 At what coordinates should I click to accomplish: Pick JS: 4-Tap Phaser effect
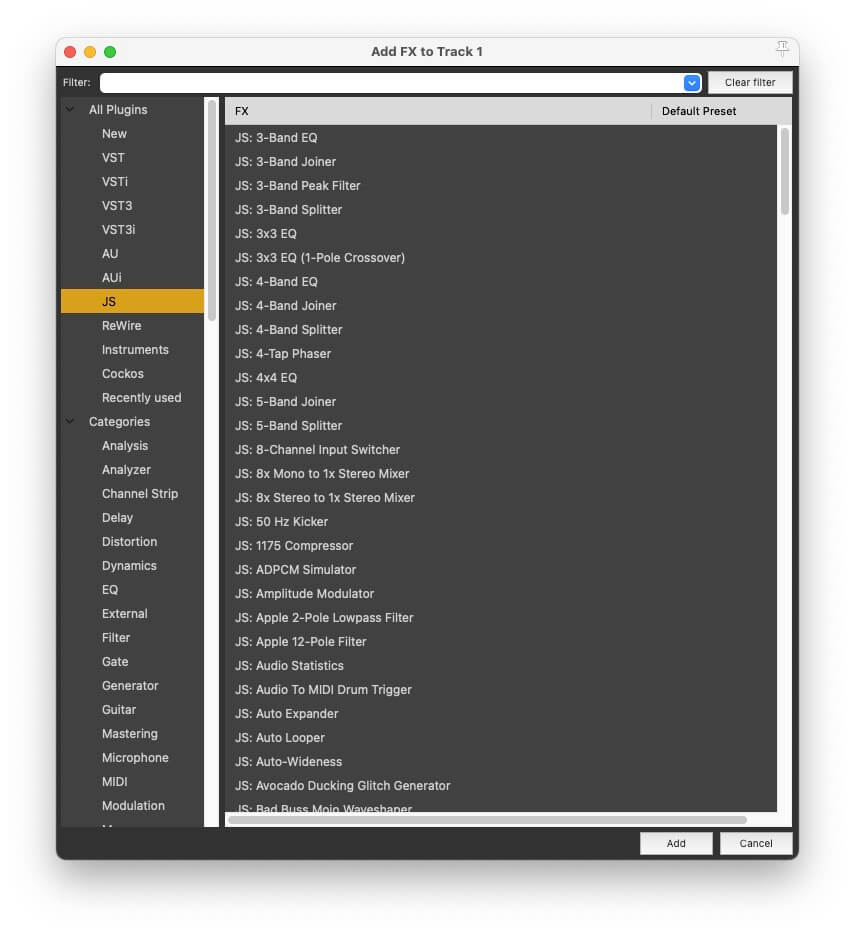click(x=283, y=354)
